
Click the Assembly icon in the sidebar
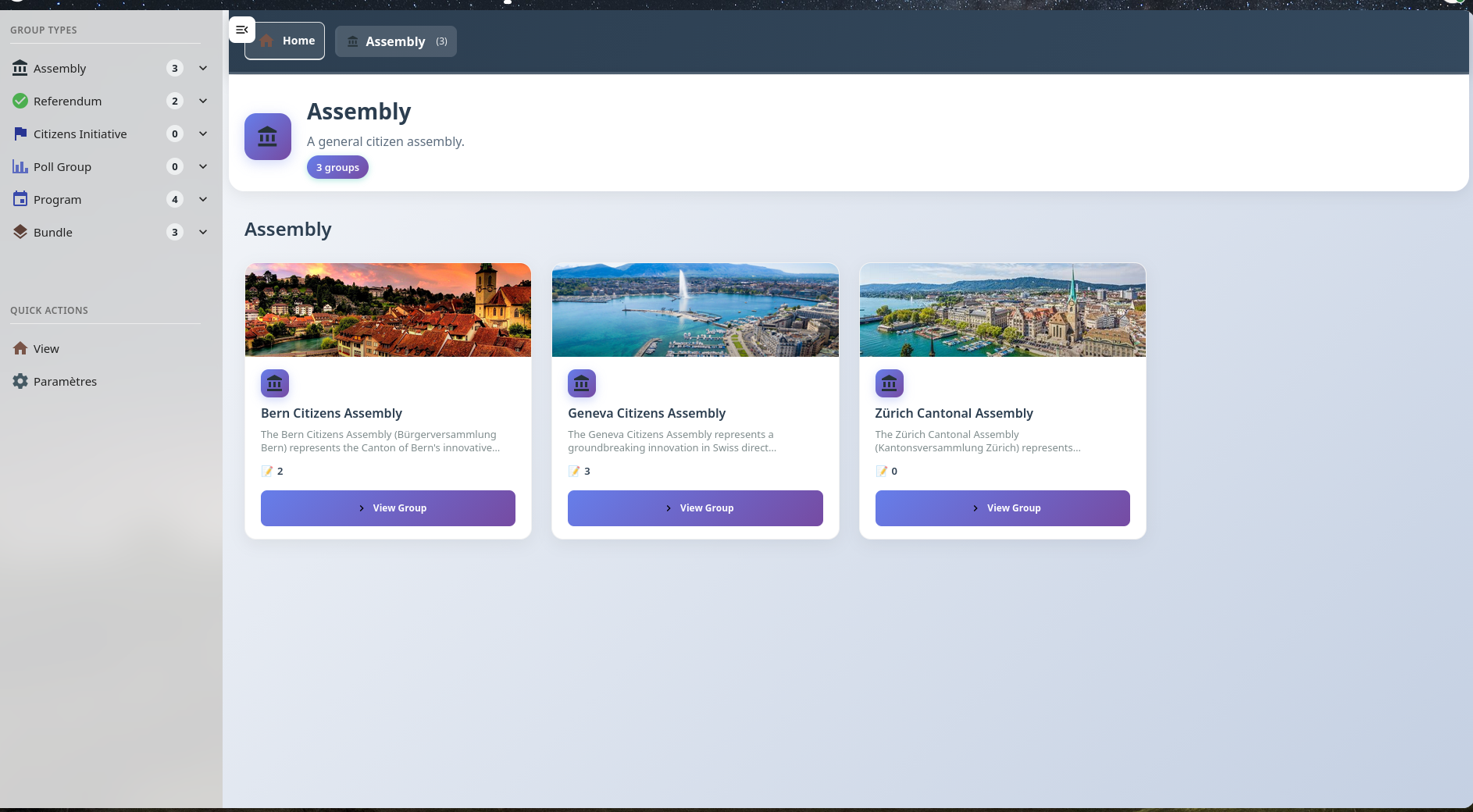tap(20, 68)
